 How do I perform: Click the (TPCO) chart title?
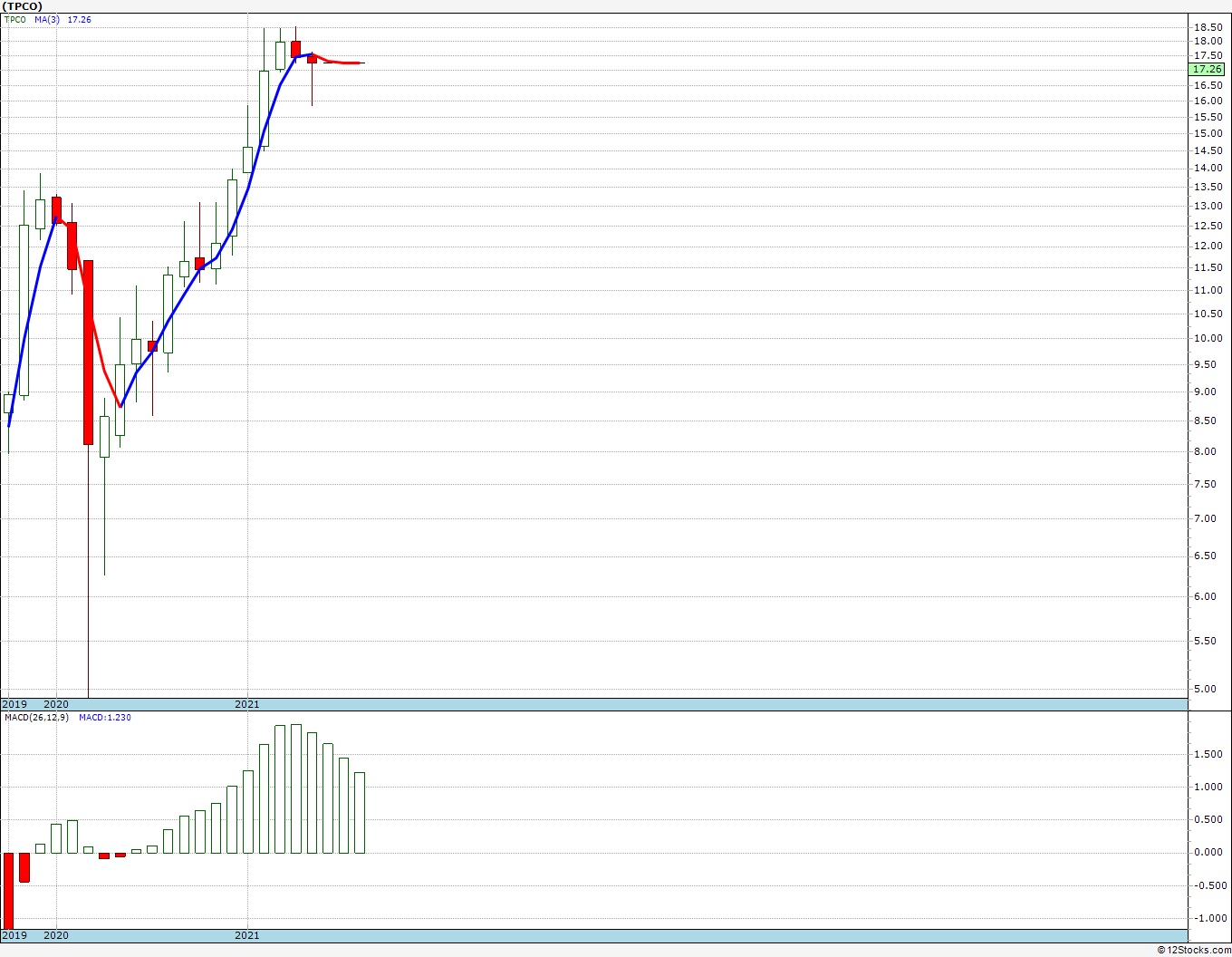point(23,6)
